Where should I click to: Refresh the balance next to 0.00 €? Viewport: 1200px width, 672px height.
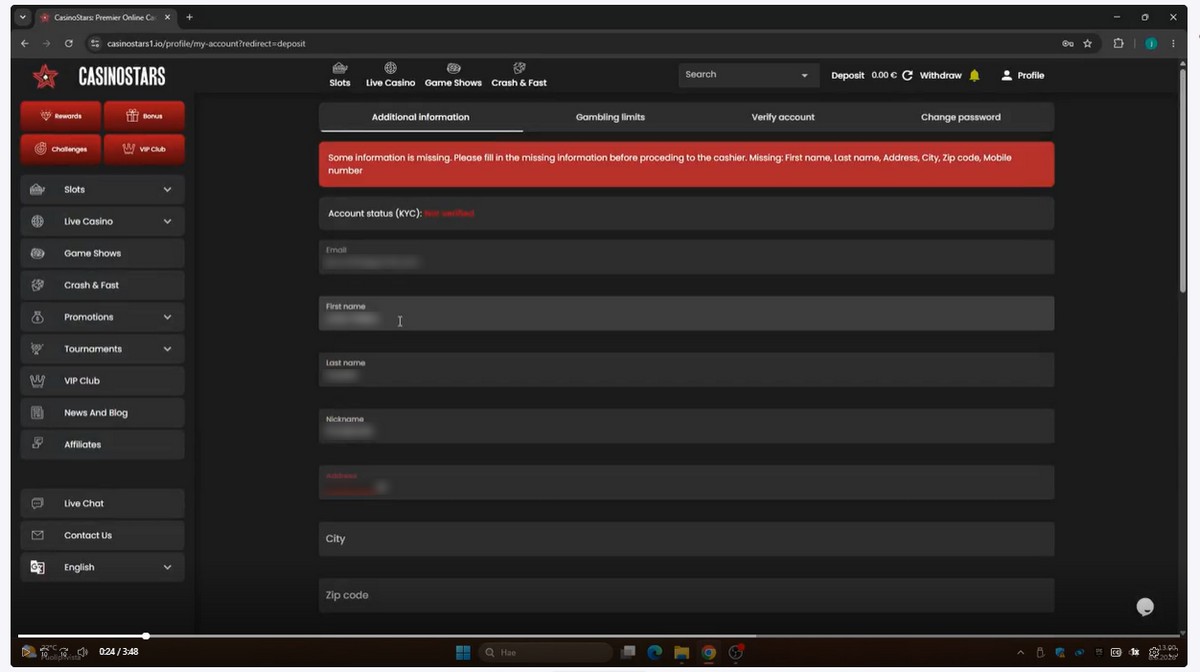point(907,75)
